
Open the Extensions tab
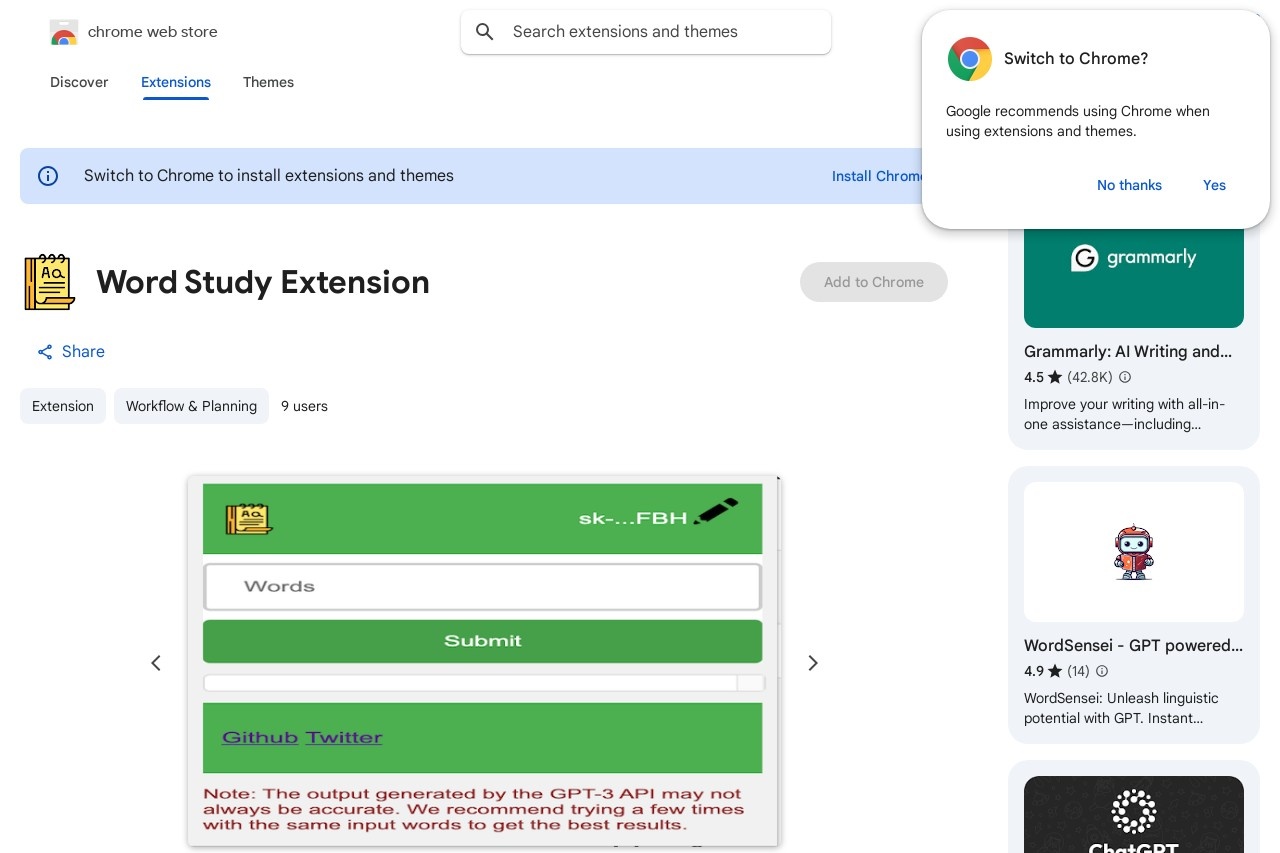click(176, 82)
